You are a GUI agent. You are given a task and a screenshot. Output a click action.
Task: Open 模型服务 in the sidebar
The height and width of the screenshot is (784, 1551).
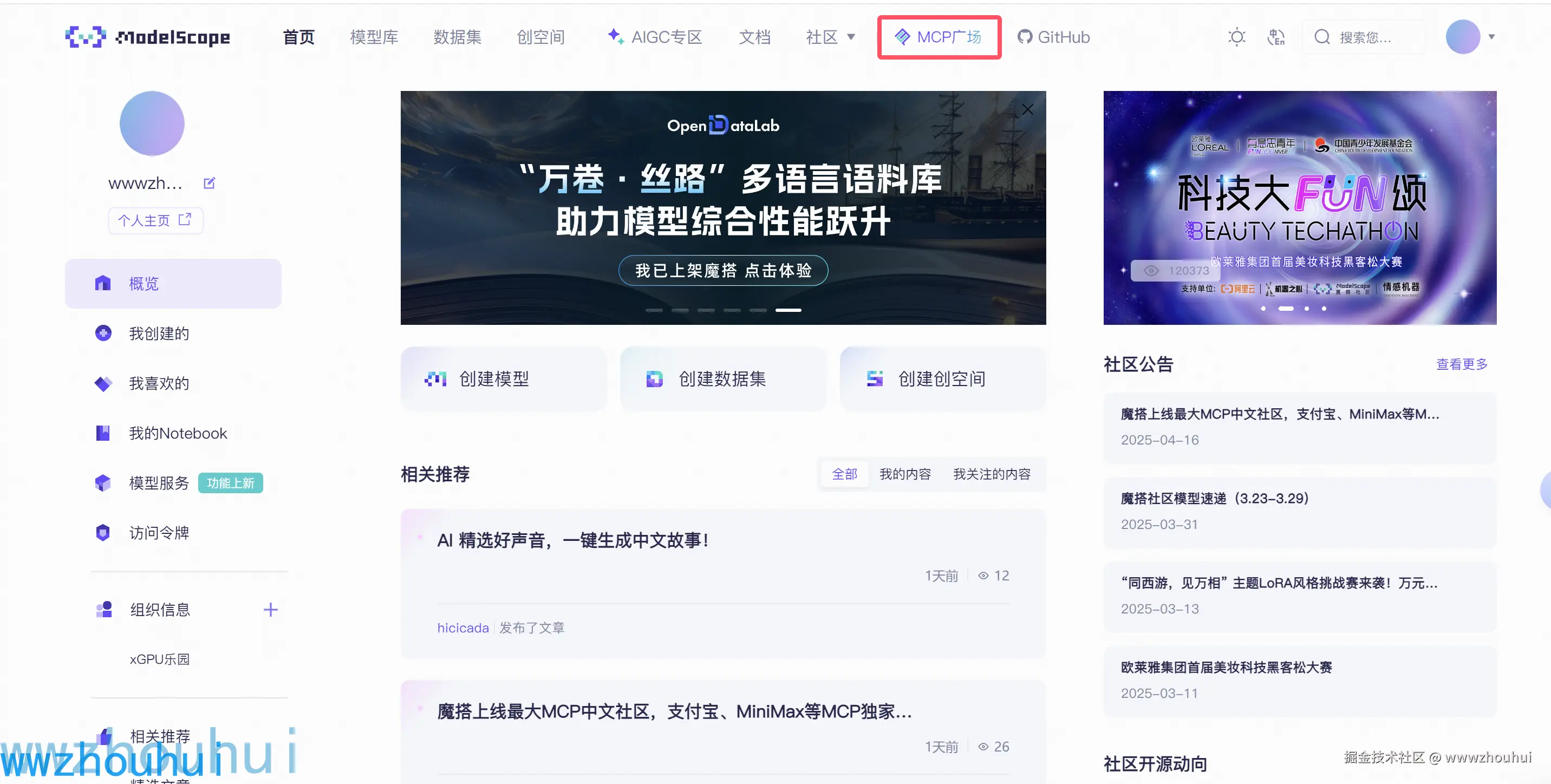click(x=158, y=483)
